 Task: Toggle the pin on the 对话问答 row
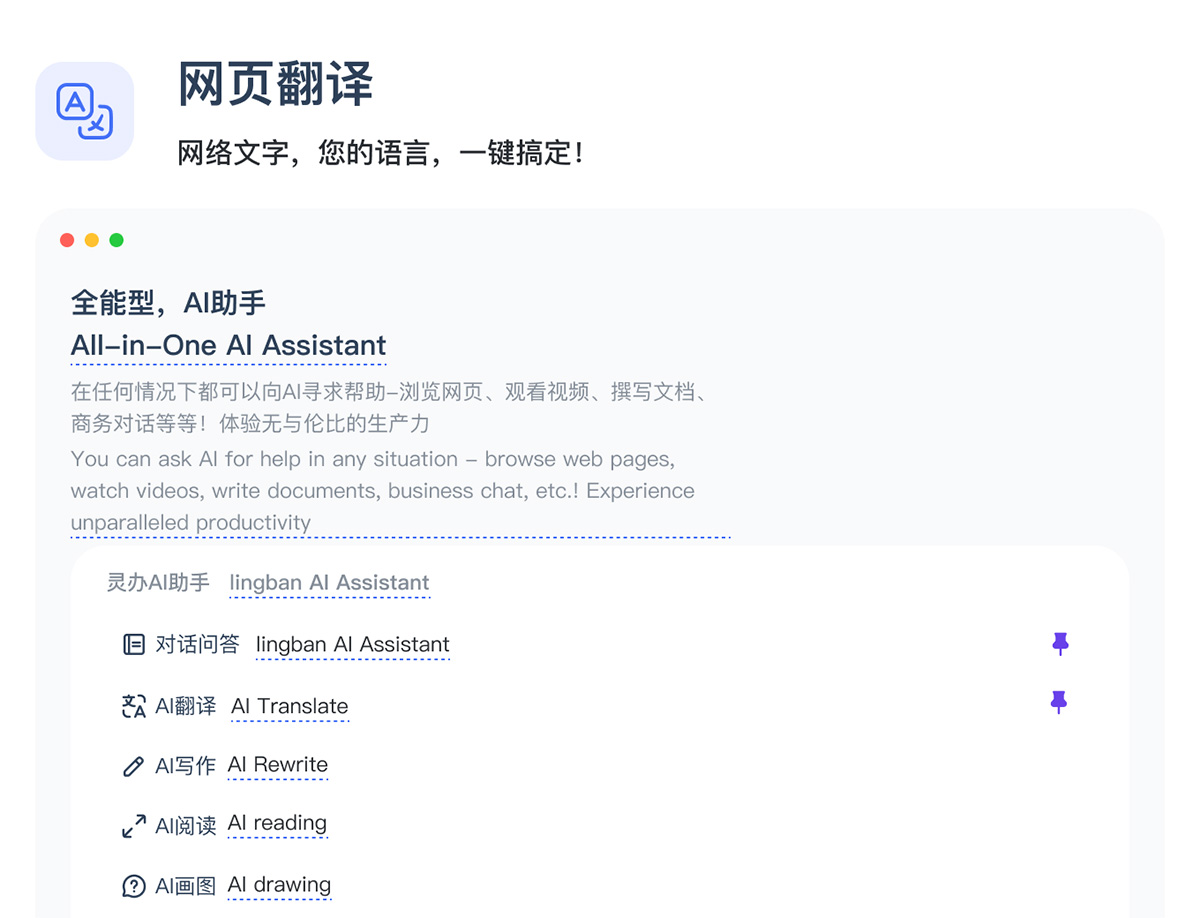coord(1060,644)
